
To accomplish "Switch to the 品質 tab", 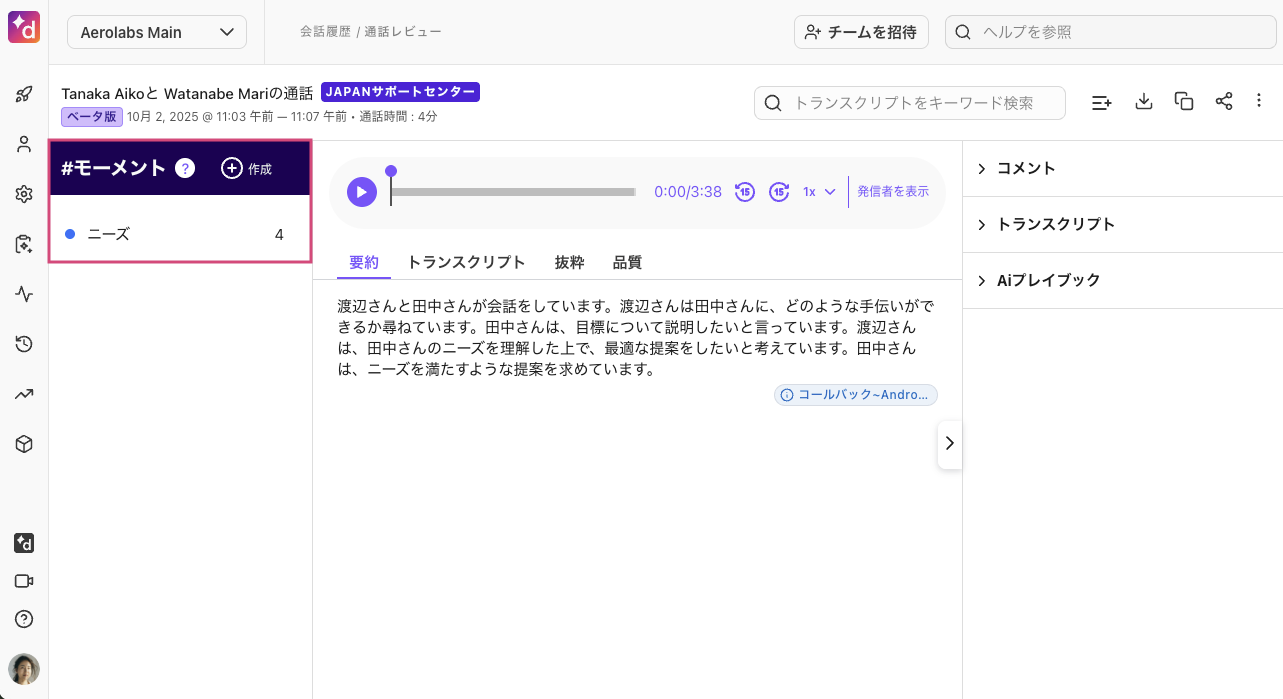I will pyautogui.click(x=627, y=262).
